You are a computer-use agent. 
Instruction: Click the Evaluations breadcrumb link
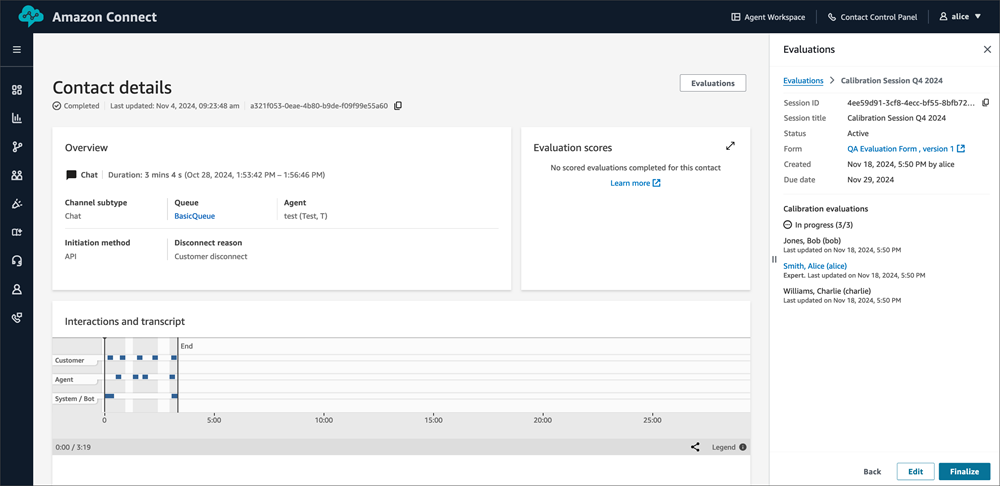click(x=803, y=80)
